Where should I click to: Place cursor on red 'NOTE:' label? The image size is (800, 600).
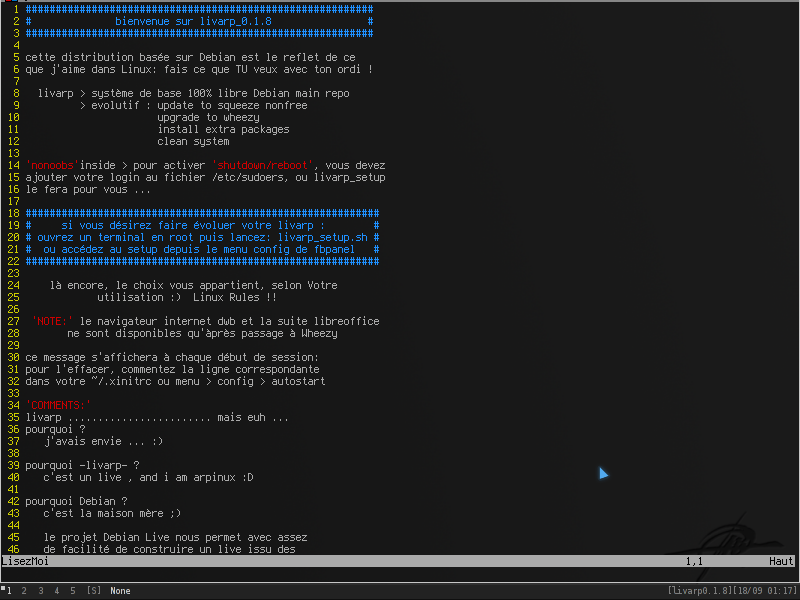(53, 321)
